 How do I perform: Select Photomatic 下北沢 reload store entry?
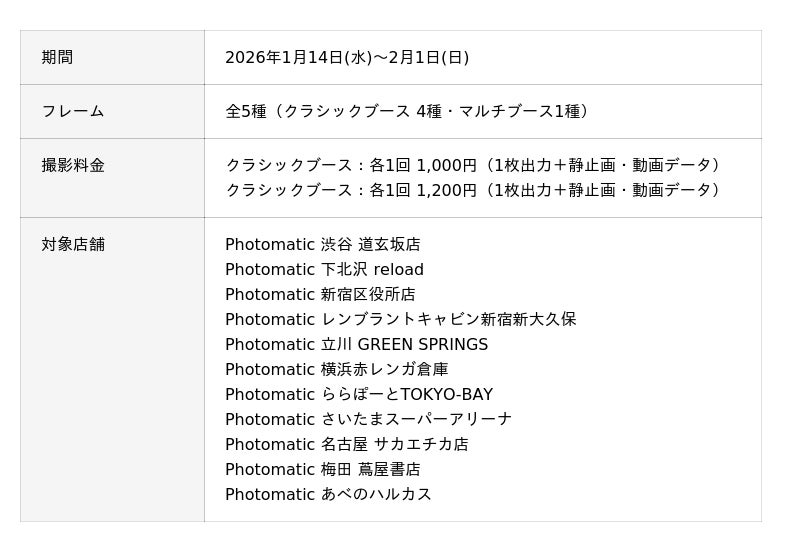click(x=324, y=270)
